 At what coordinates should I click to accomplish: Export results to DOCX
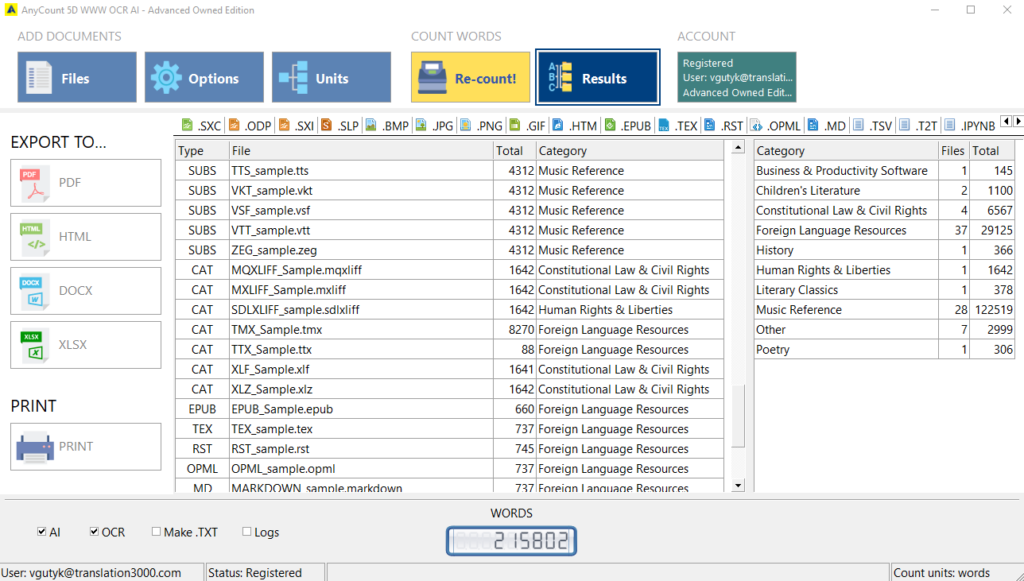point(85,291)
